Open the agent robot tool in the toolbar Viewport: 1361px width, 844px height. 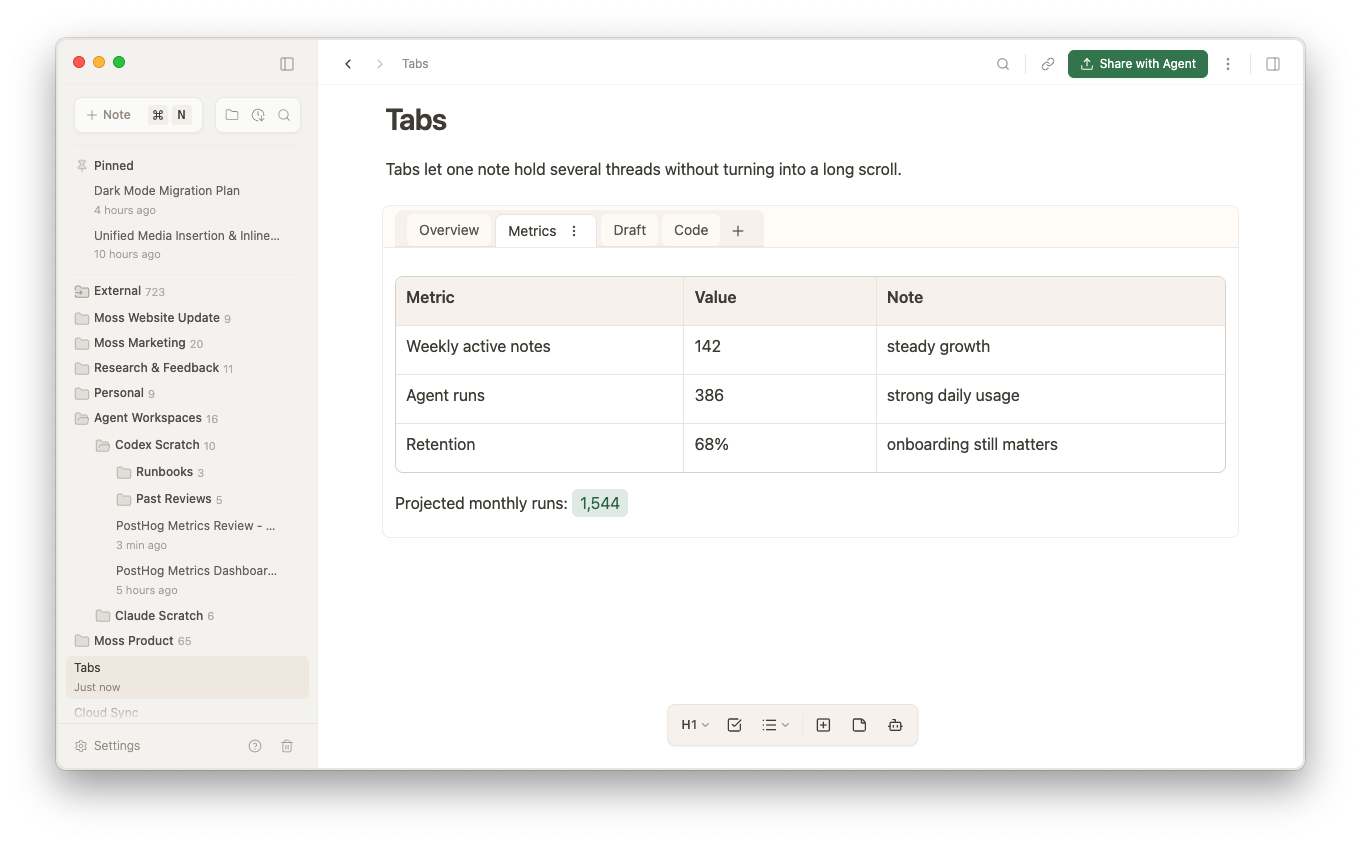[895, 724]
